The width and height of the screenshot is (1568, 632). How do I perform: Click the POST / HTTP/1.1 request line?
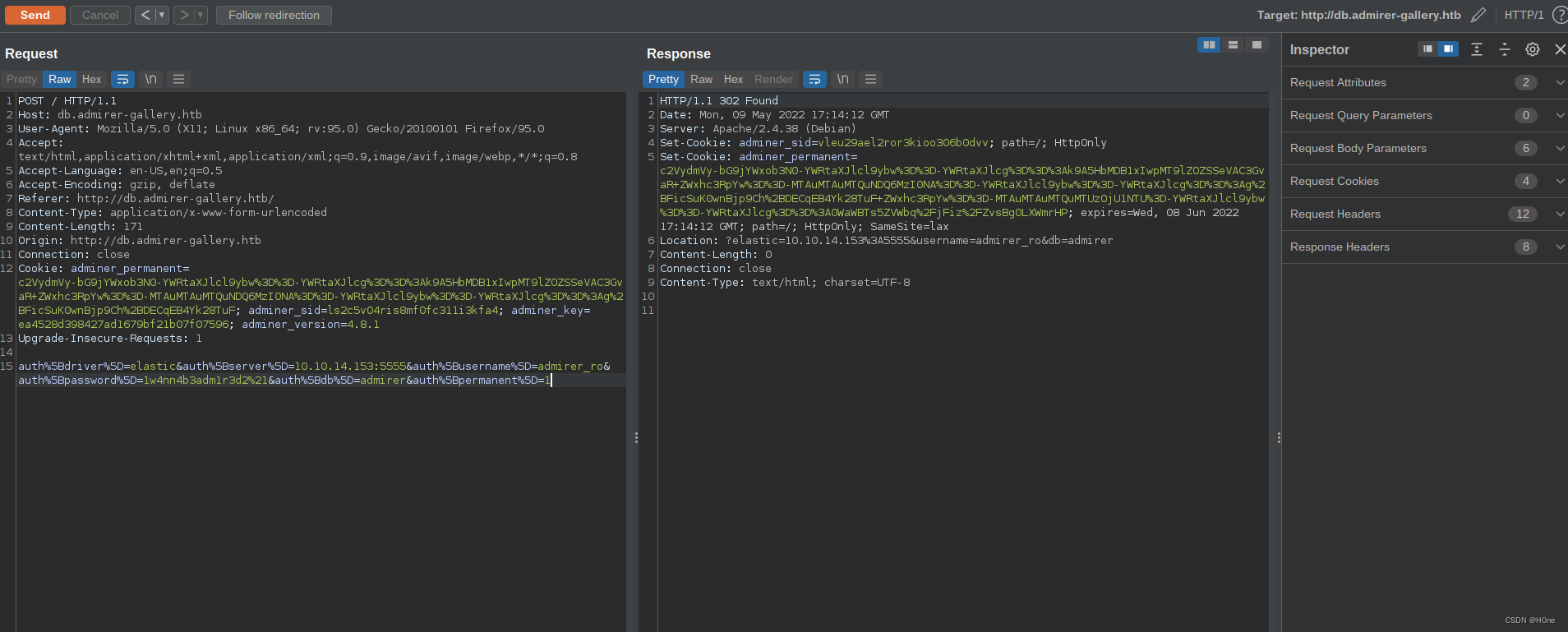(x=67, y=100)
